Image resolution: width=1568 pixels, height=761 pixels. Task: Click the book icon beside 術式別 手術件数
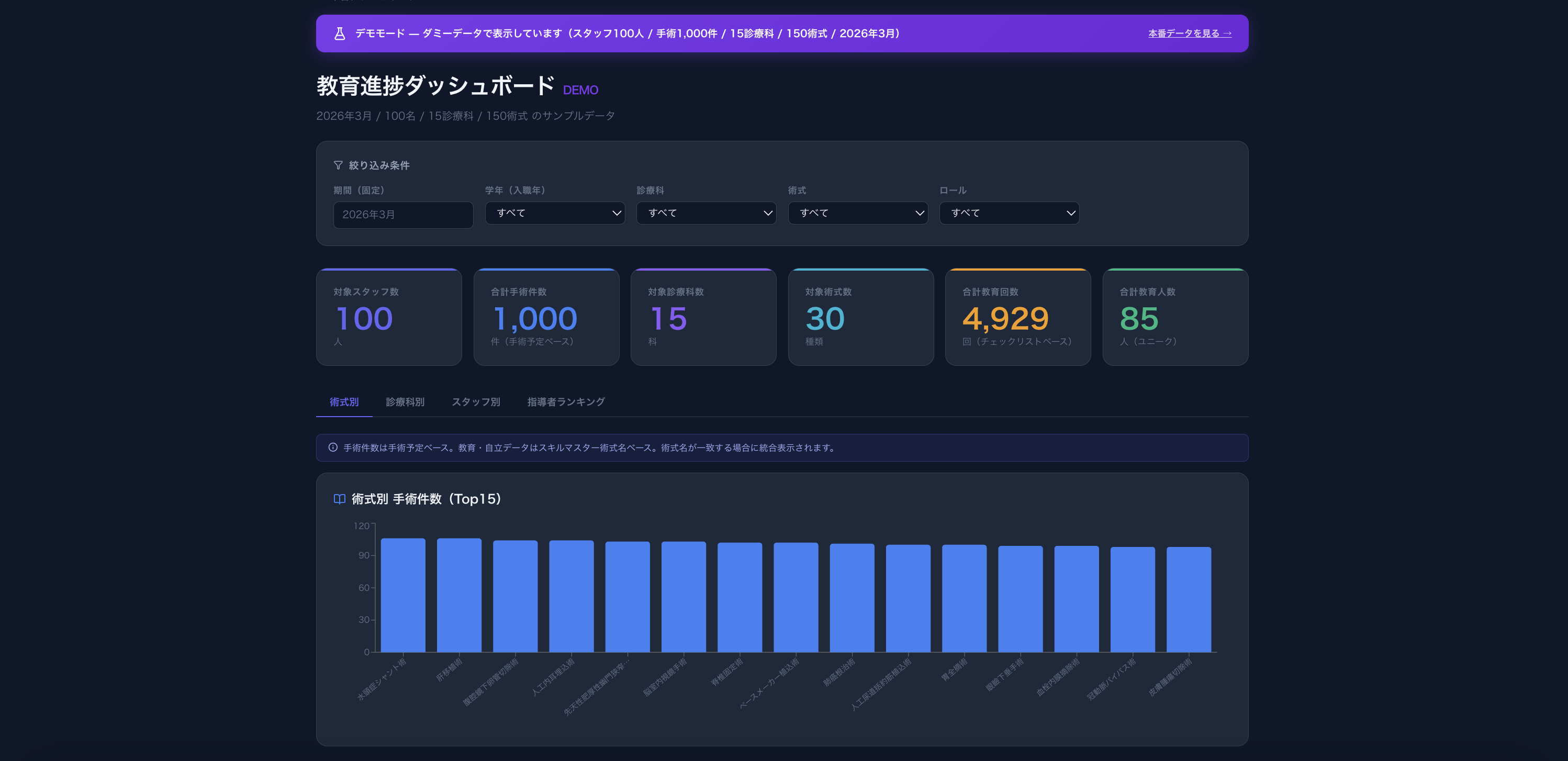[340, 499]
